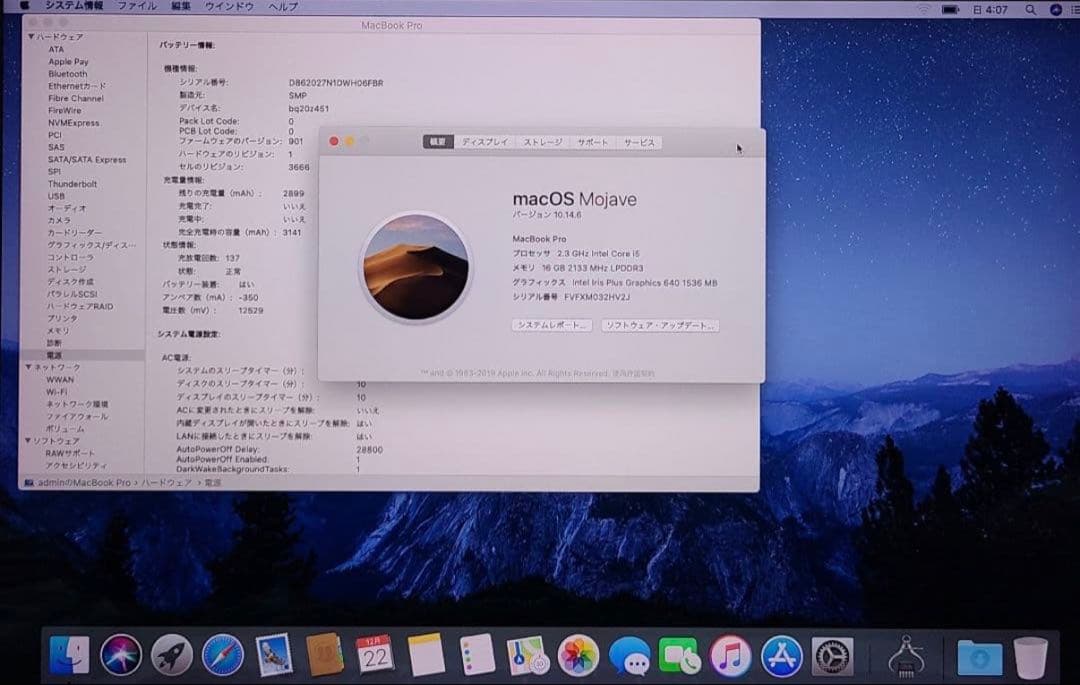The width and height of the screenshot is (1080, 685).
Task: Open the Calendar app
Action: pyautogui.click(x=373, y=655)
